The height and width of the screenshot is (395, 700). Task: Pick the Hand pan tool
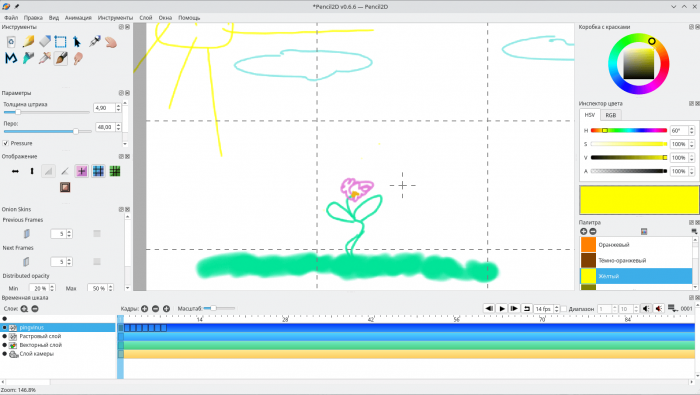click(111, 42)
